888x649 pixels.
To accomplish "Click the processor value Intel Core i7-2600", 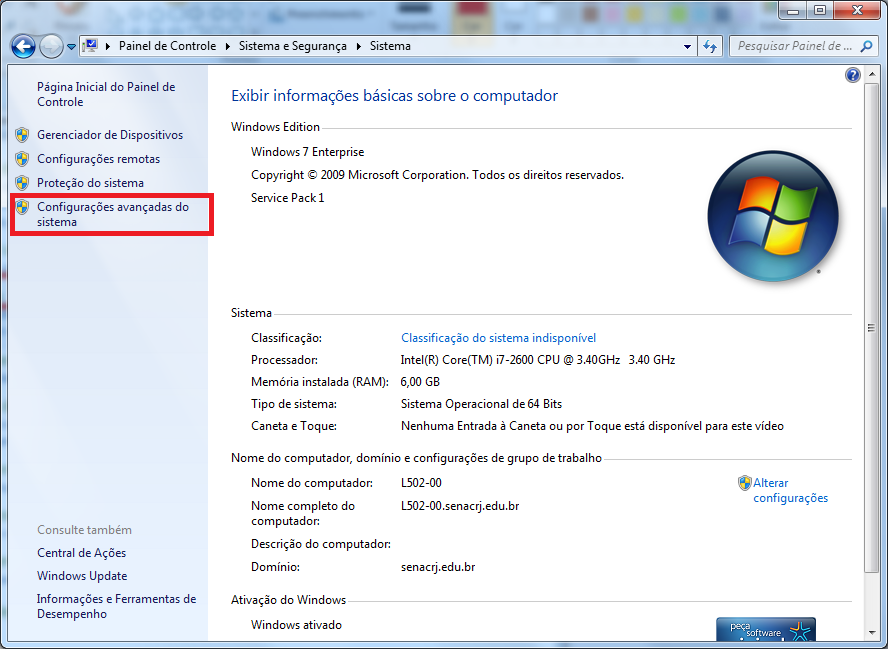I will (538, 360).
